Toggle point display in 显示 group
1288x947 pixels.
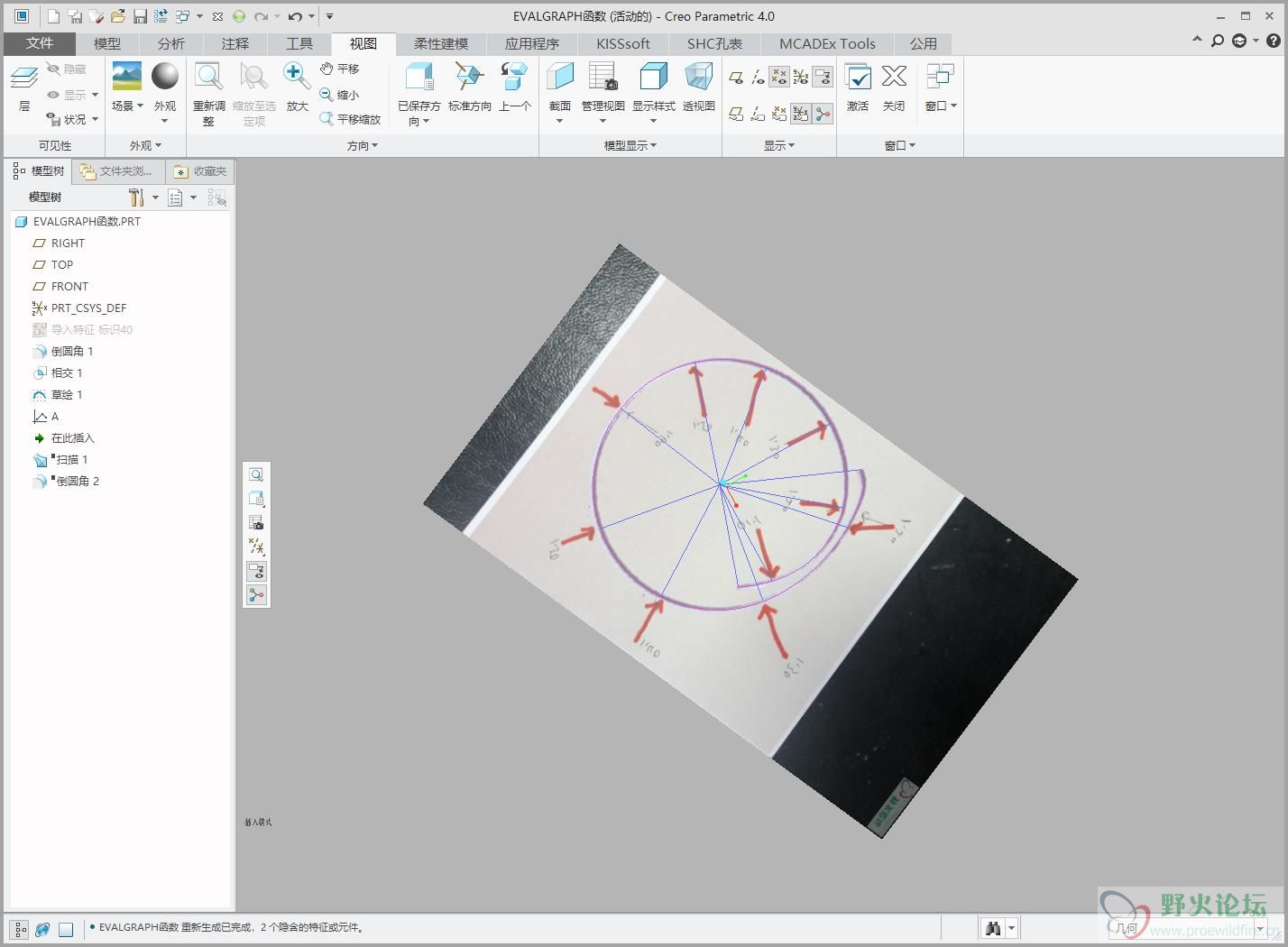[779, 78]
